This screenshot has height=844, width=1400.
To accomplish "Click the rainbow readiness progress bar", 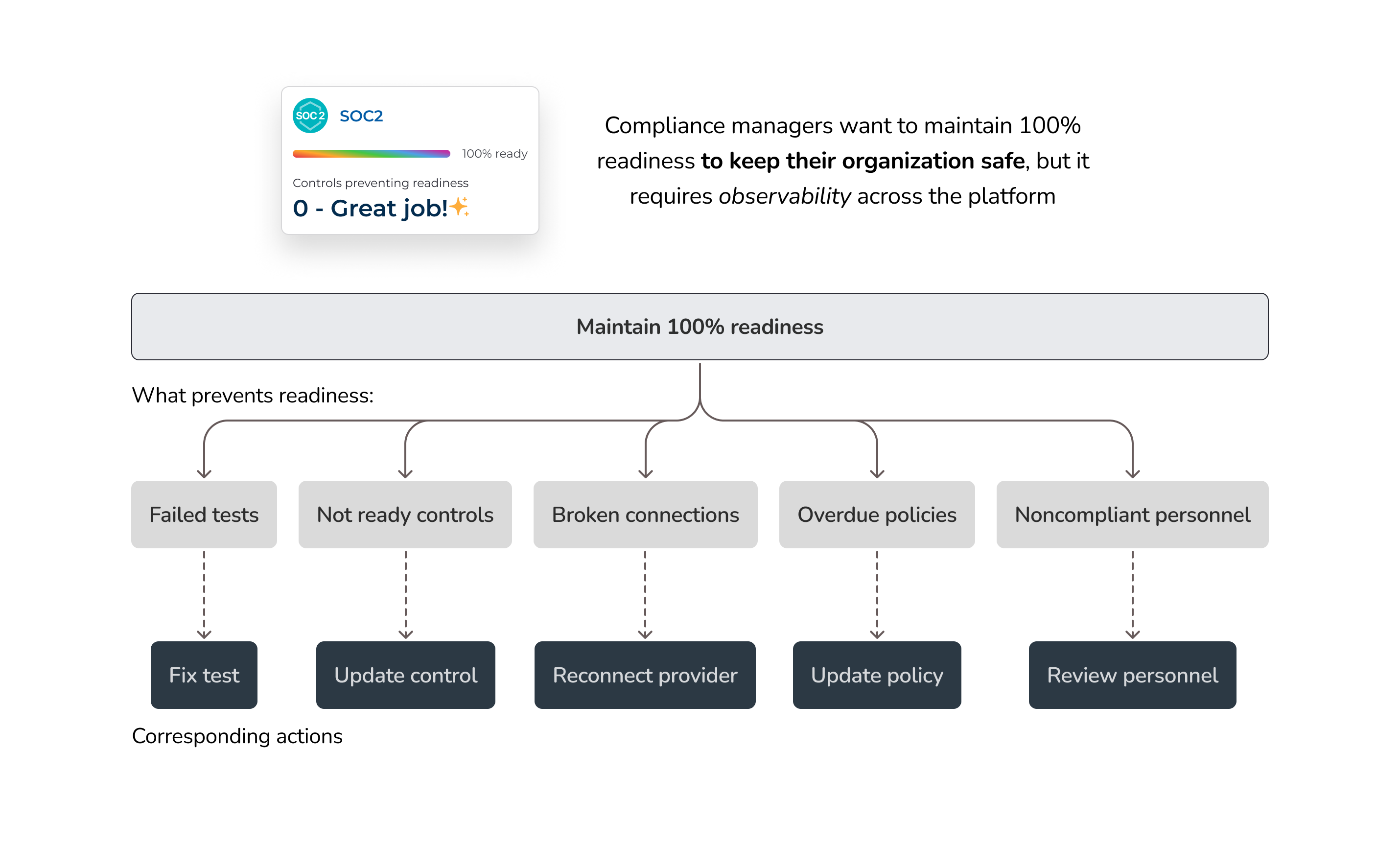I will pyautogui.click(x=371, y=153).
